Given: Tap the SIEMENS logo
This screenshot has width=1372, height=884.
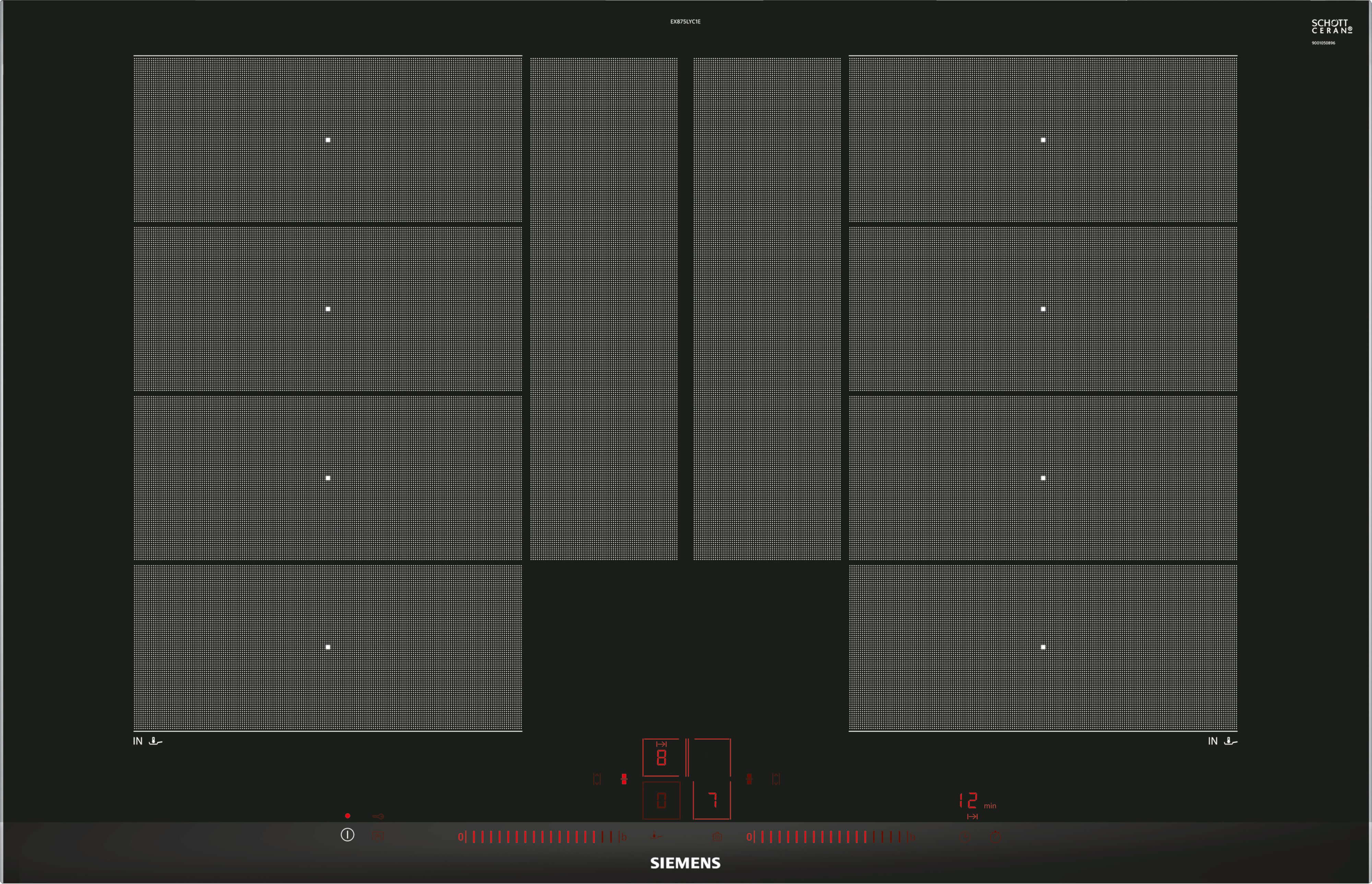Looking at the screenshot, I should point(685,863).
